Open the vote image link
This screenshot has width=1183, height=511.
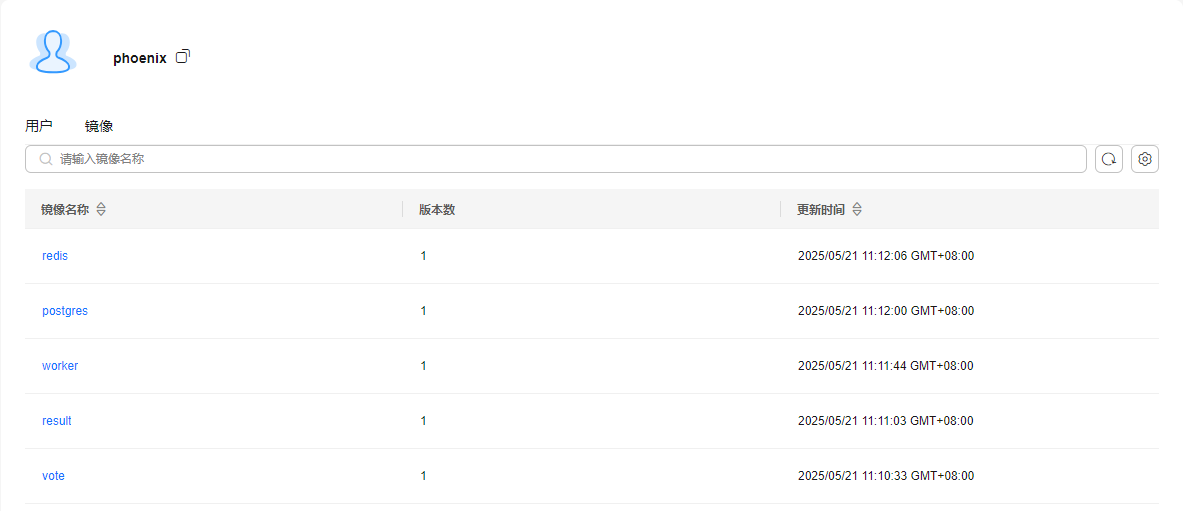[x=54, y=476]
